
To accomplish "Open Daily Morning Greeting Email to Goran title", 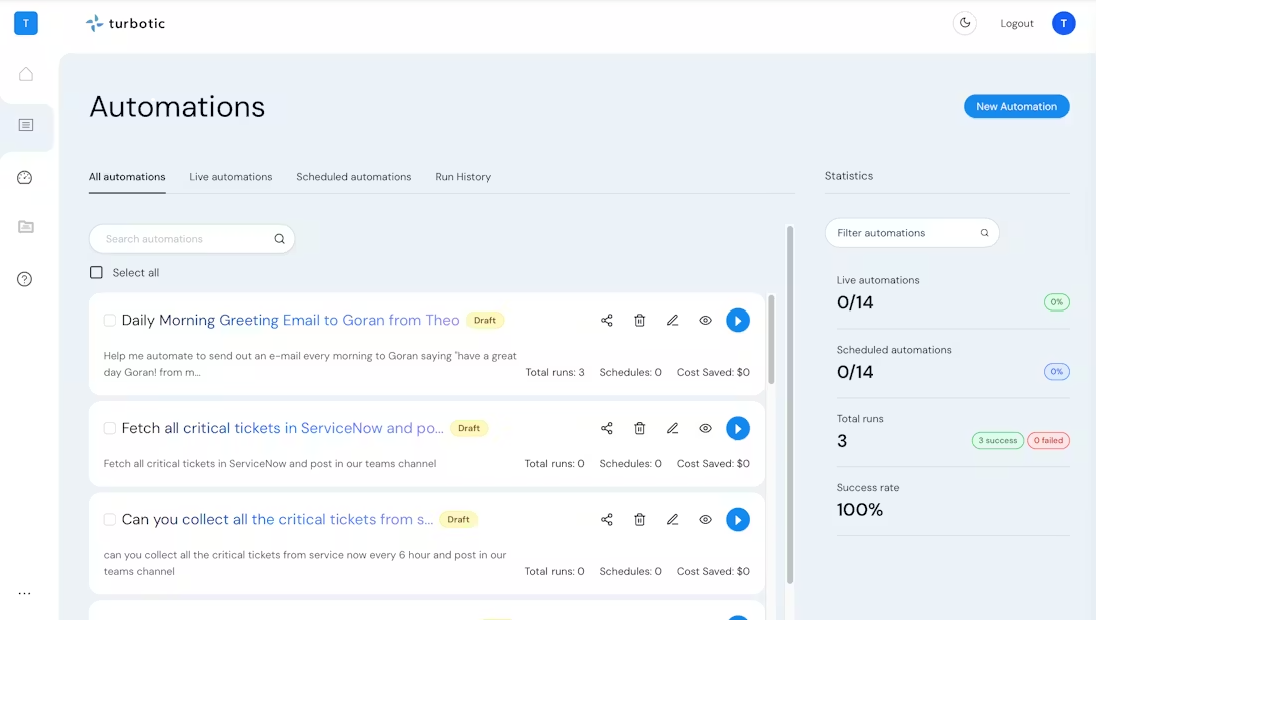I will (291, 321).
